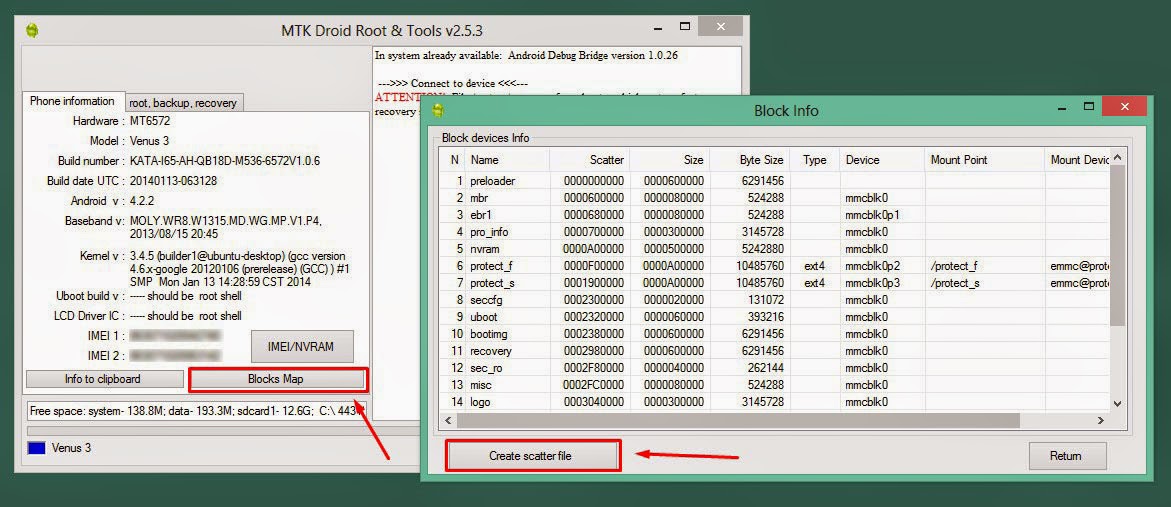Copy info with Info to clipboard button
Viewport: 1171px width, 507px height.
[x=104, y=379]
